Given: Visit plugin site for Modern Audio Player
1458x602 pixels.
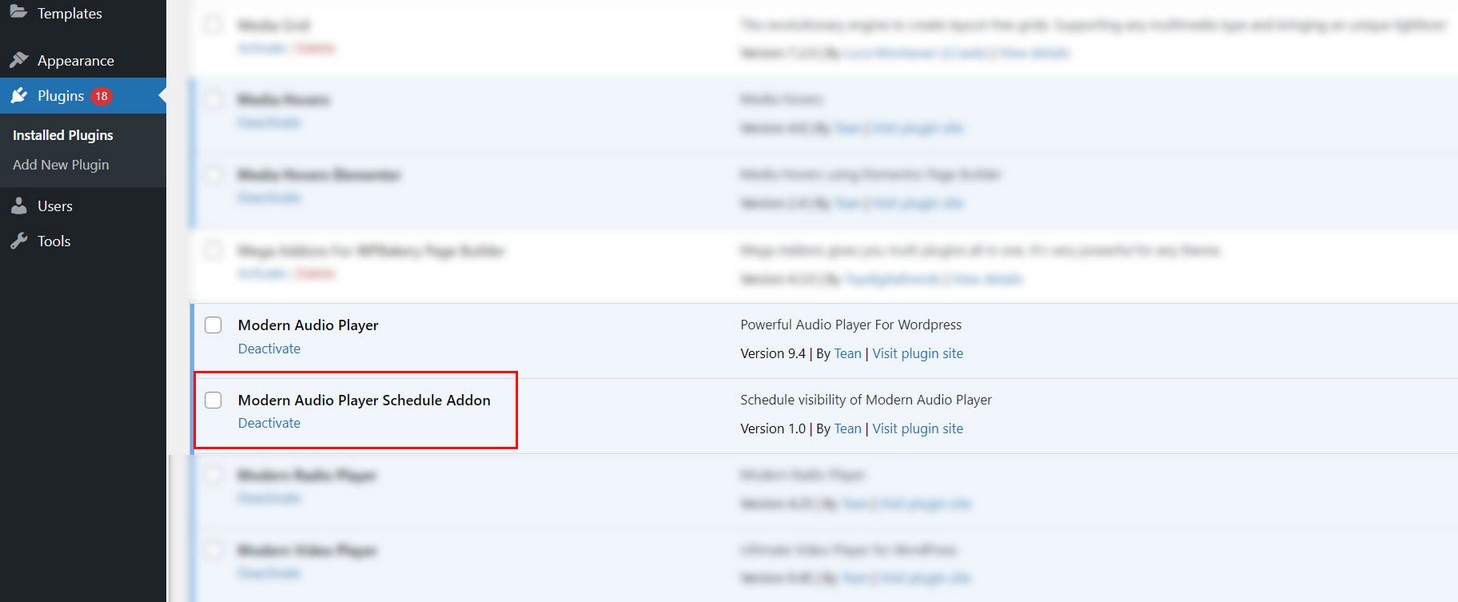Looking at the screenshot, I should coord(917,353).
